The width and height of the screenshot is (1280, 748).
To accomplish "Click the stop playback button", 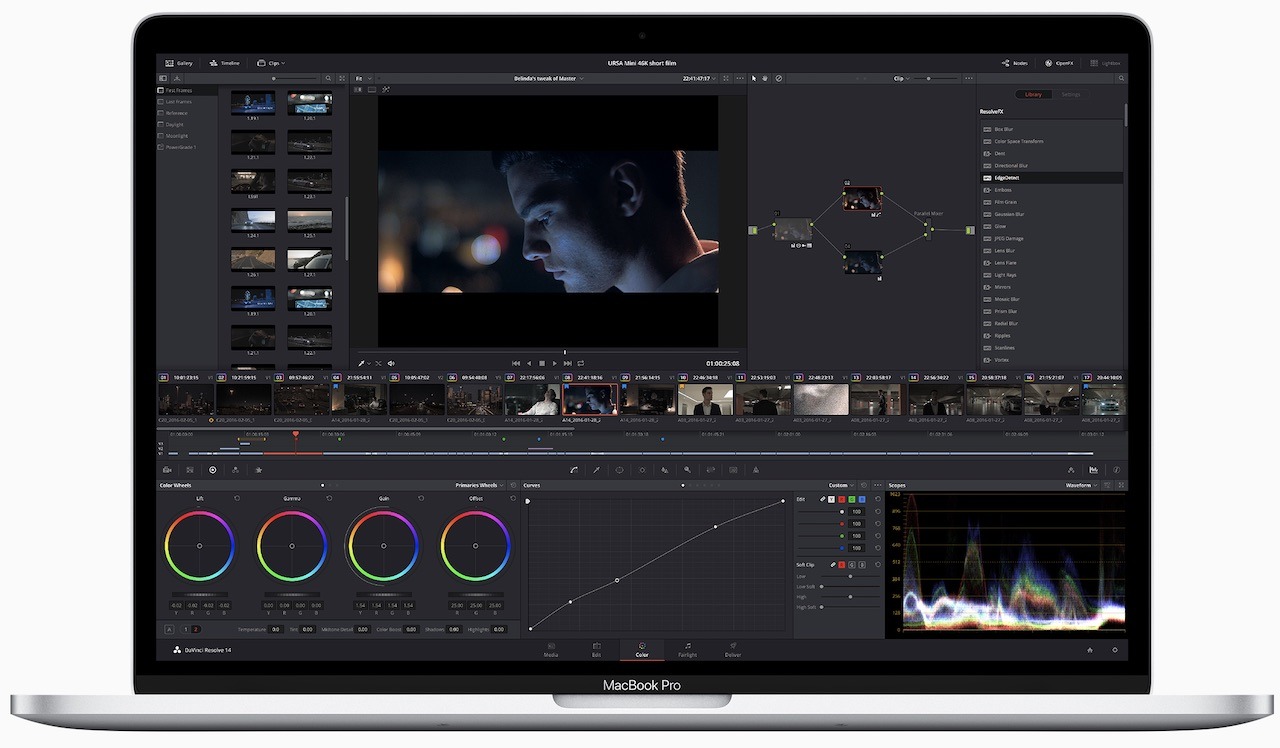I will (x=542, y=363).
